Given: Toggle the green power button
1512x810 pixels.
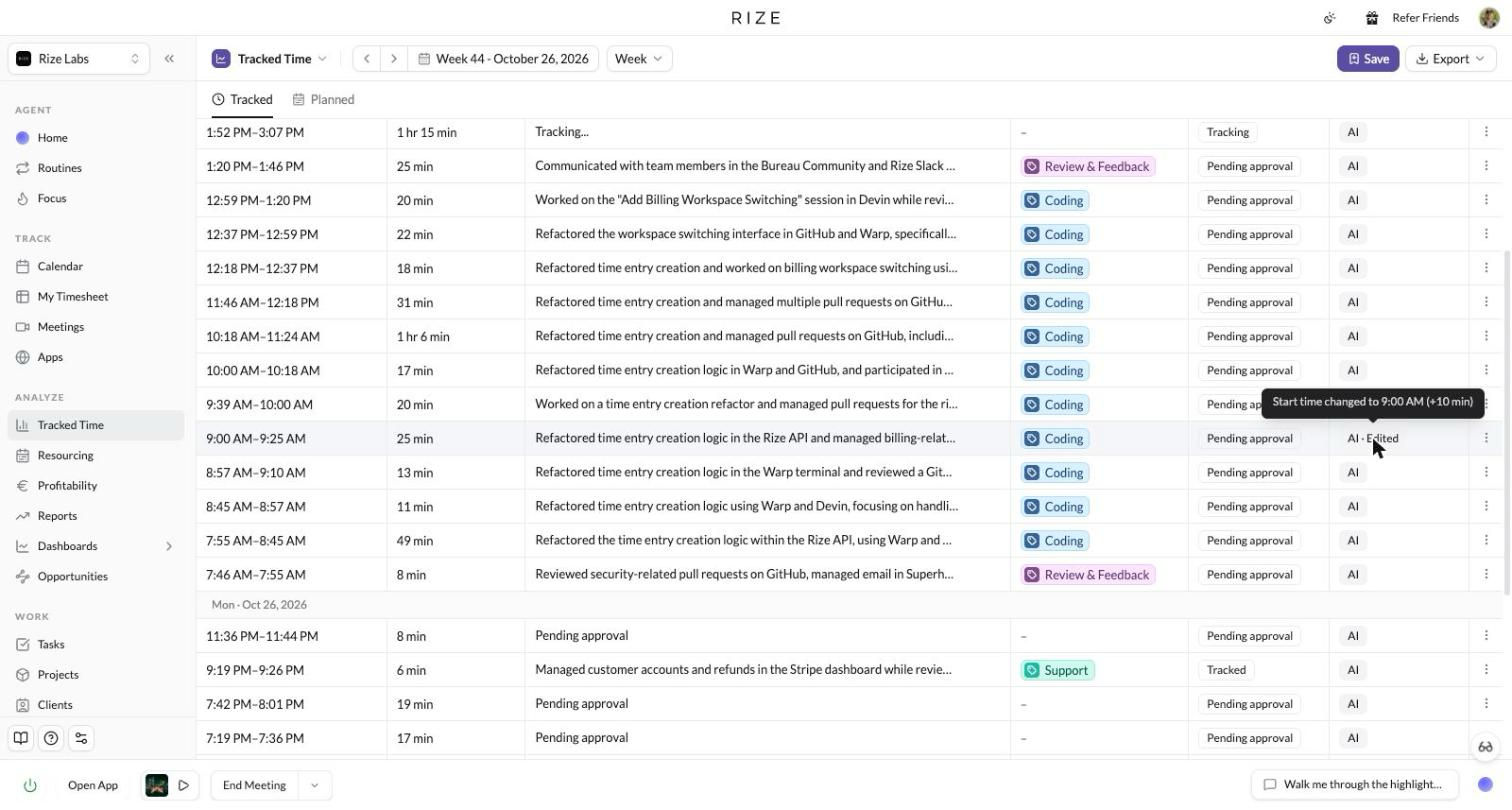Looking at the screenshot, I should point(30,786).
